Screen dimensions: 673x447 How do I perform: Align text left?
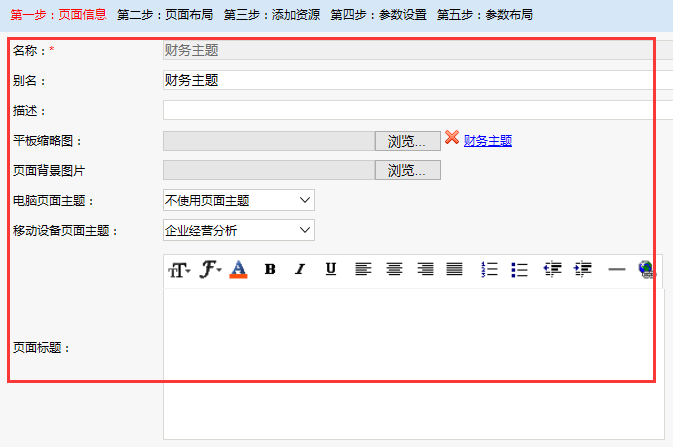pyautogui.click(x=363, y=269)
